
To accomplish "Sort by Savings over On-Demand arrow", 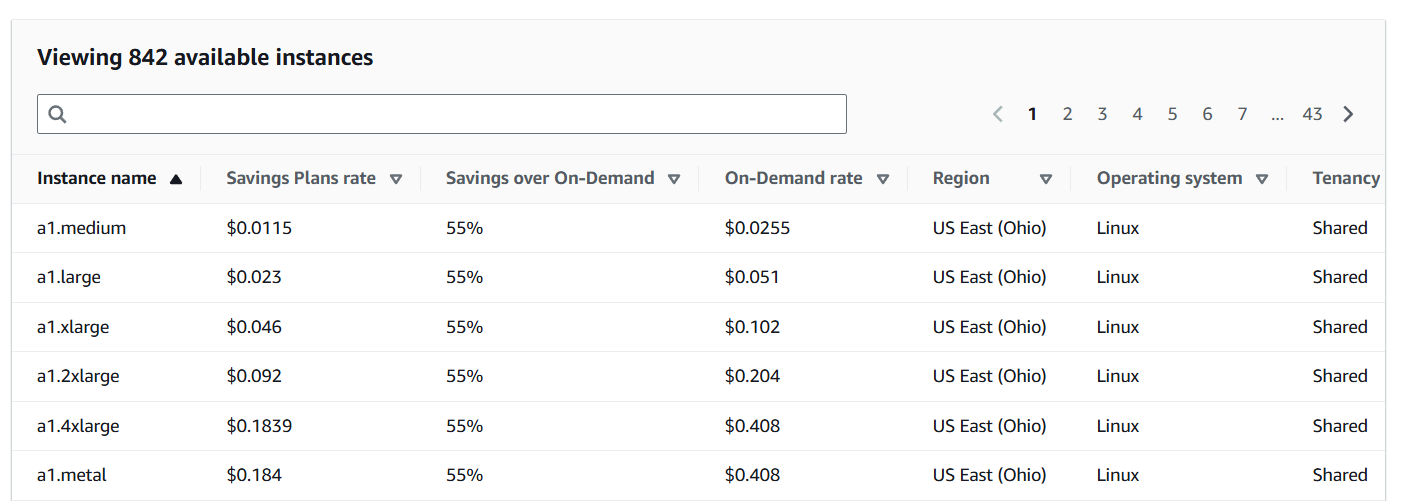I will [674, 179].
